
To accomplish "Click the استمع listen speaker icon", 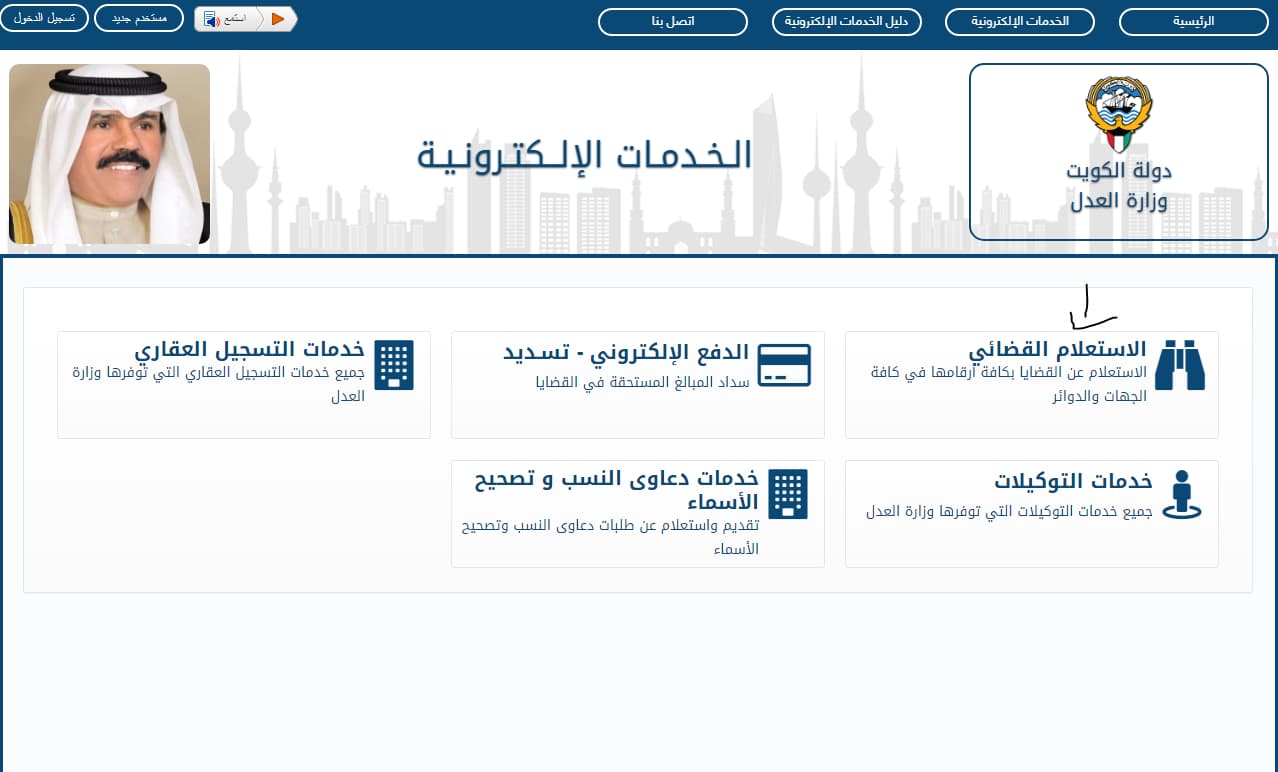I will pos(211,19).
